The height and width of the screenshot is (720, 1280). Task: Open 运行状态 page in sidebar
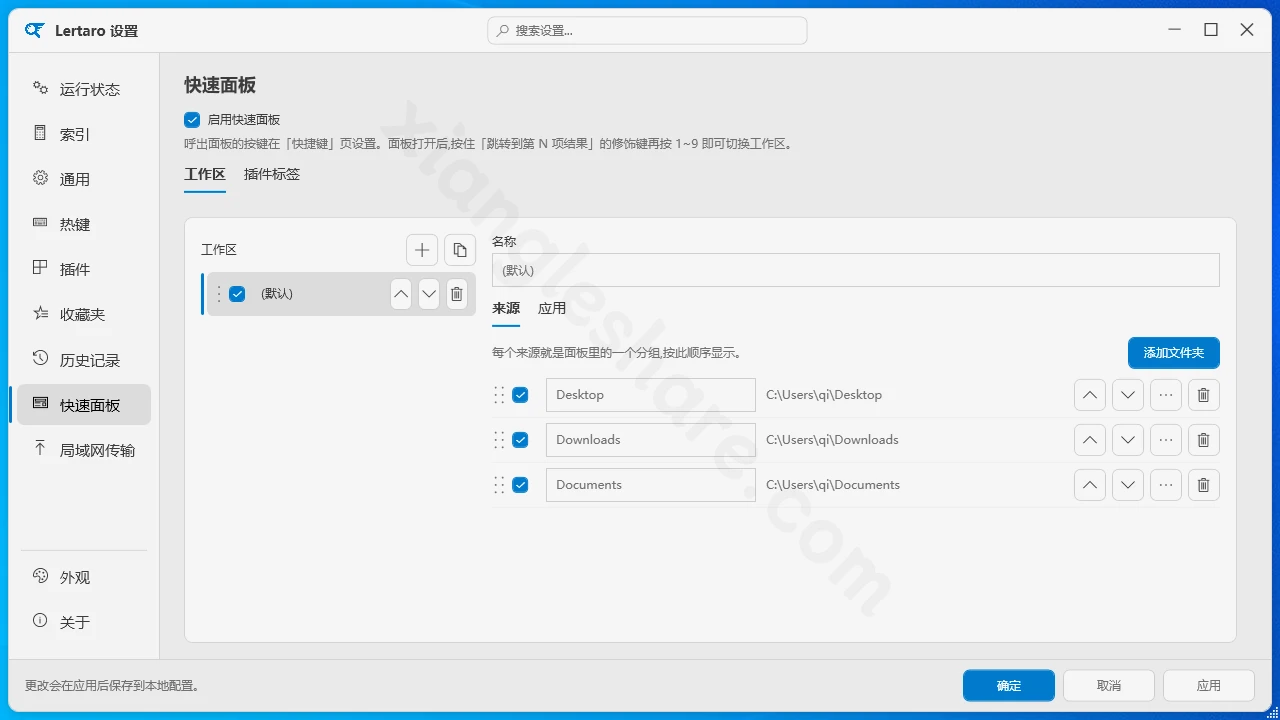(84, 89)
